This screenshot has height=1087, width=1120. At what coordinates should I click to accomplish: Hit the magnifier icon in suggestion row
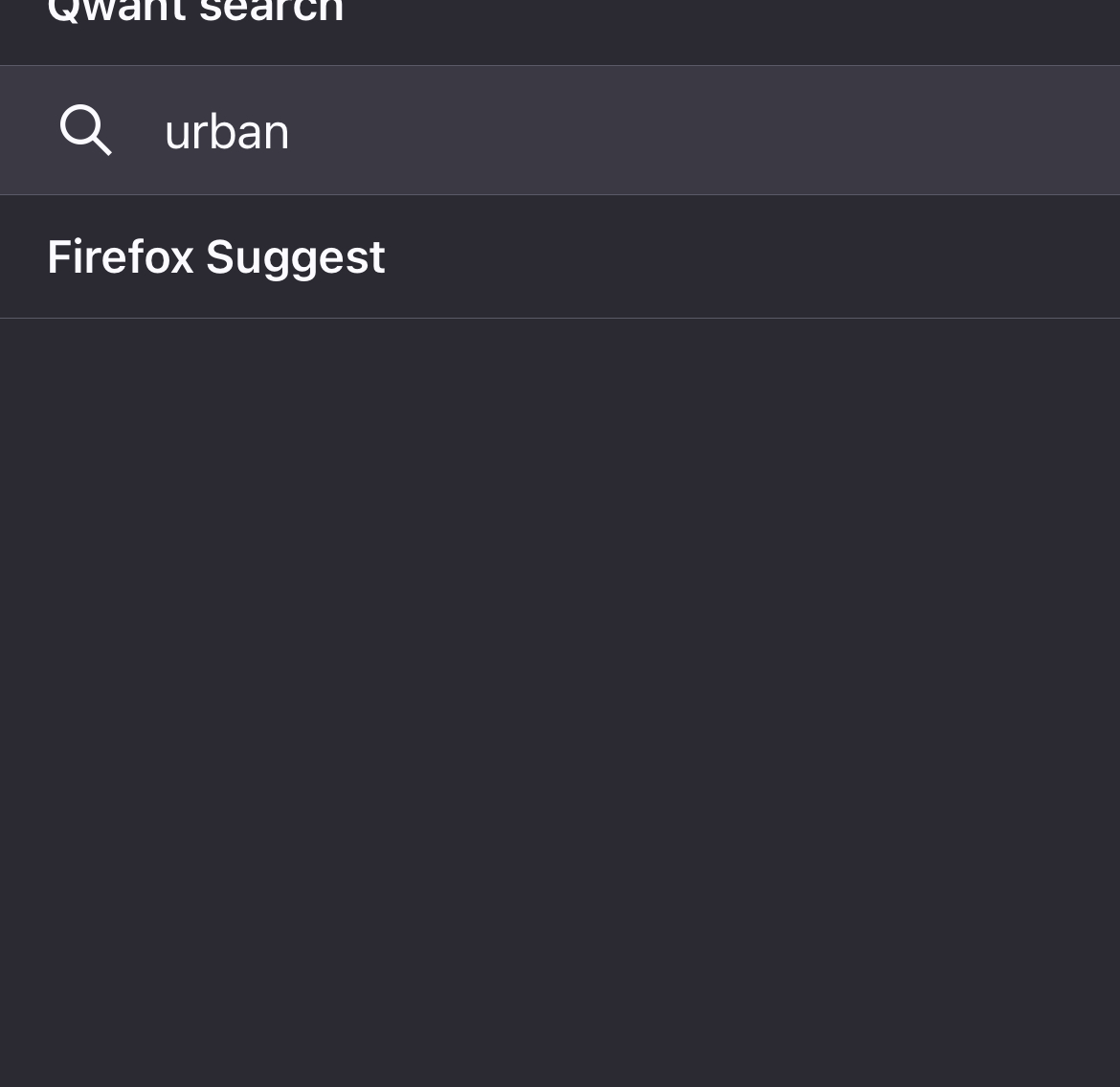[x=85, y=130]
